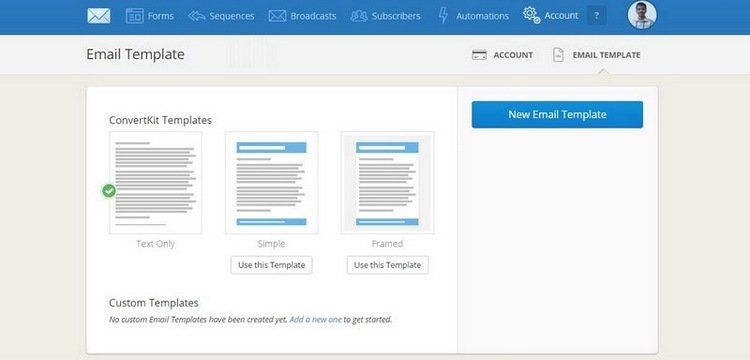Click the green checkmark on Text Only
The height and width of the screenshot is (360, 750).
(x=109, y=191)
